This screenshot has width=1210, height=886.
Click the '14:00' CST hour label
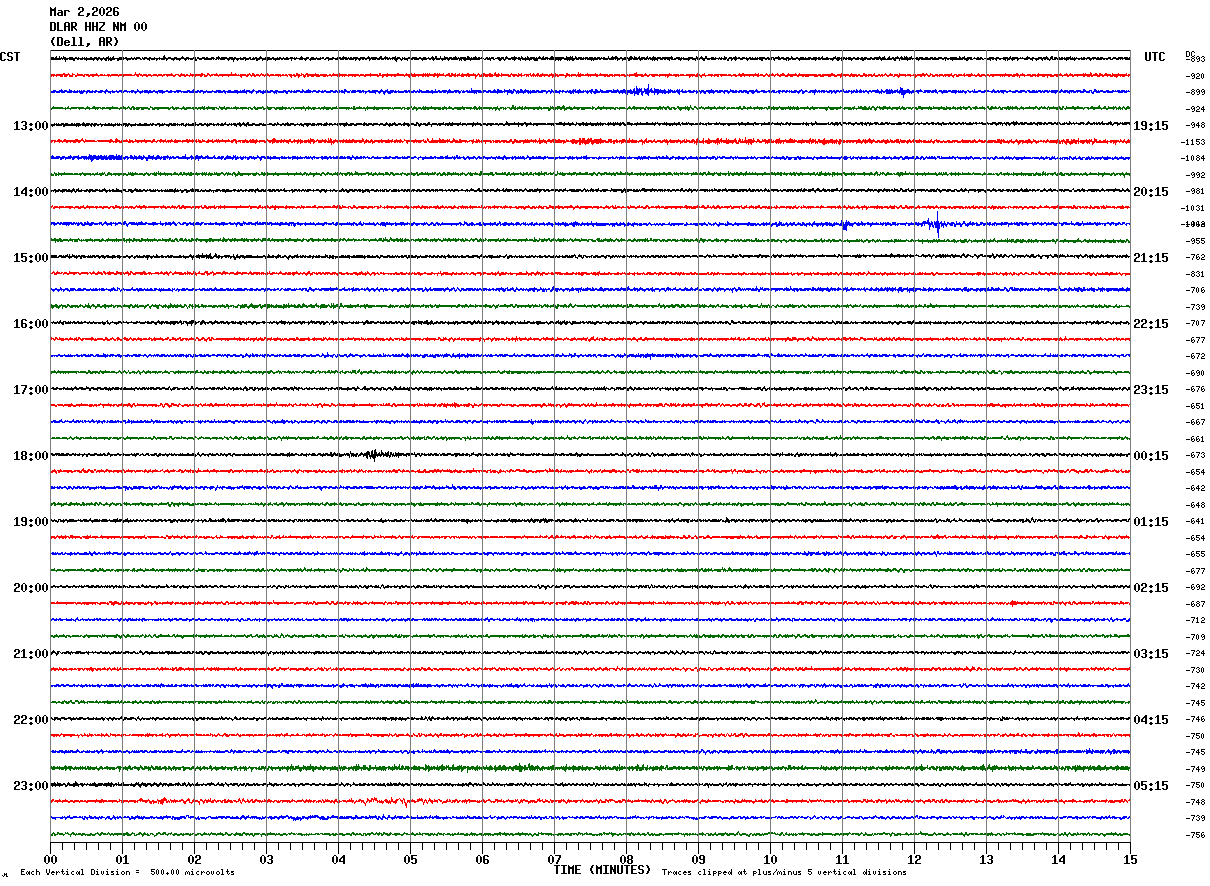30,192
